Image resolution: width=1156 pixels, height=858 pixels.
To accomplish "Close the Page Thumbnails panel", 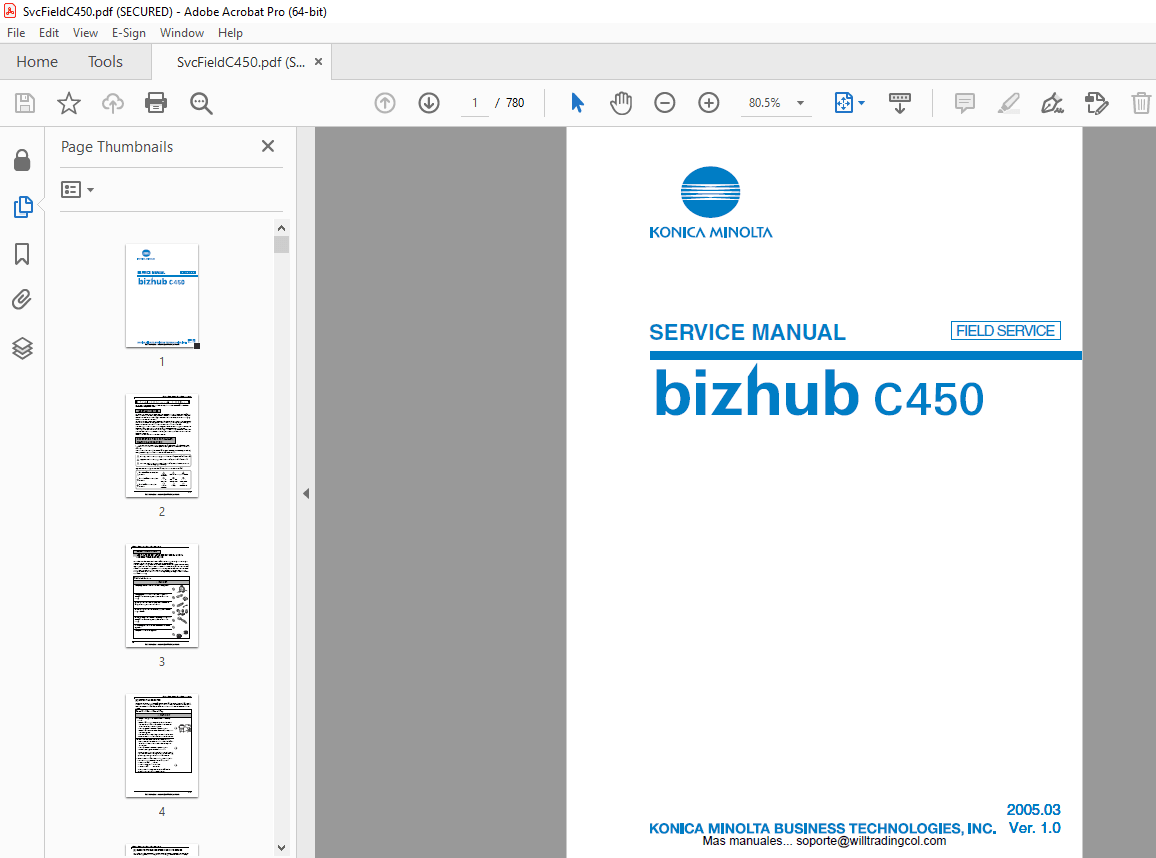I will click(x=267, y=146).
